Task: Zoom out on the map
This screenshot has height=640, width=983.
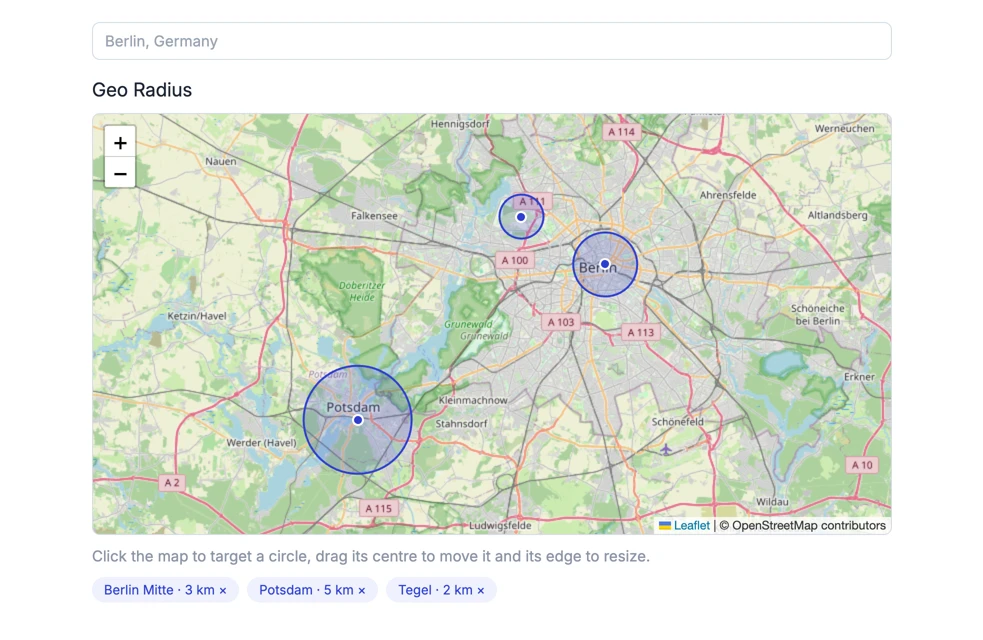Action: pyautogui.click(x=120, y=174)
